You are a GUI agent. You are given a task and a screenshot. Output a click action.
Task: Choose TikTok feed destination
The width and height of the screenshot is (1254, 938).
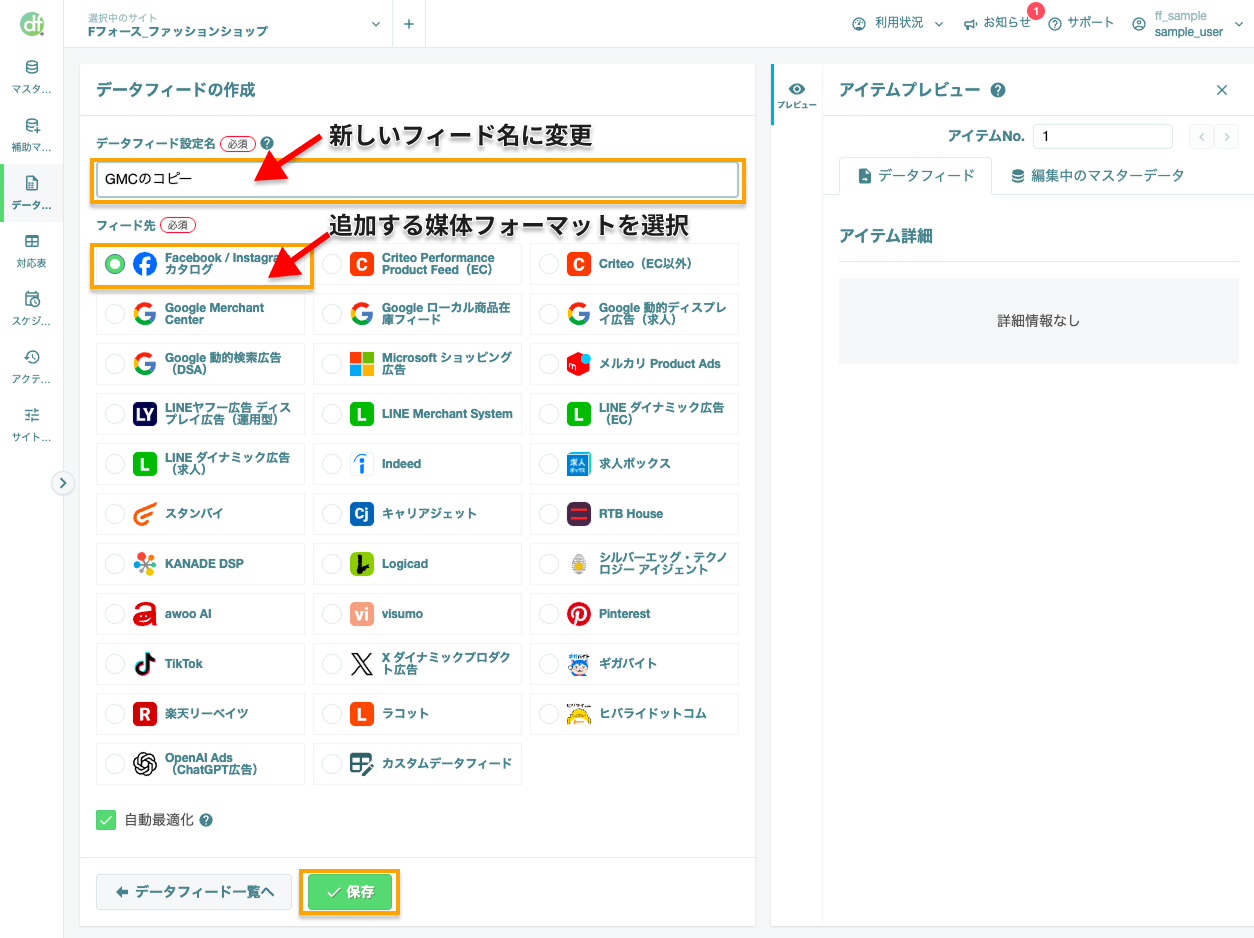click(x=201, y=664)
